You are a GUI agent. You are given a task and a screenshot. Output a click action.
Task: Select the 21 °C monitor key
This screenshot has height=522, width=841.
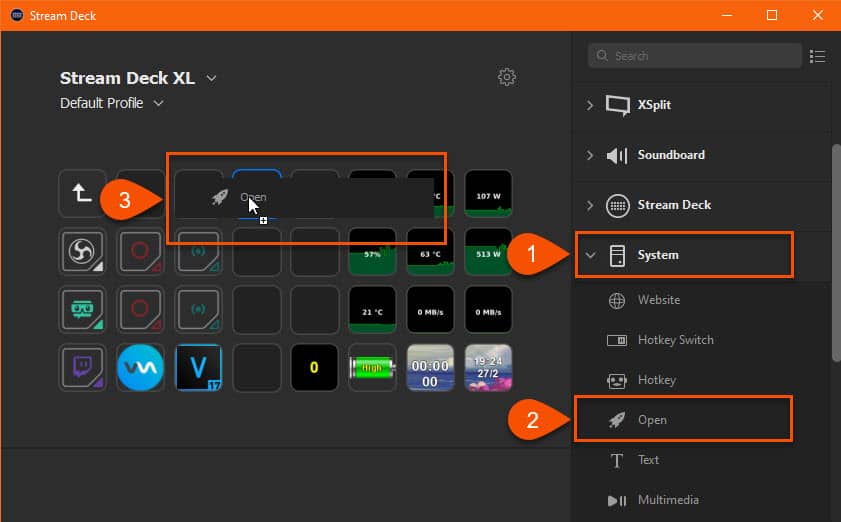click(x=372, y=310)
